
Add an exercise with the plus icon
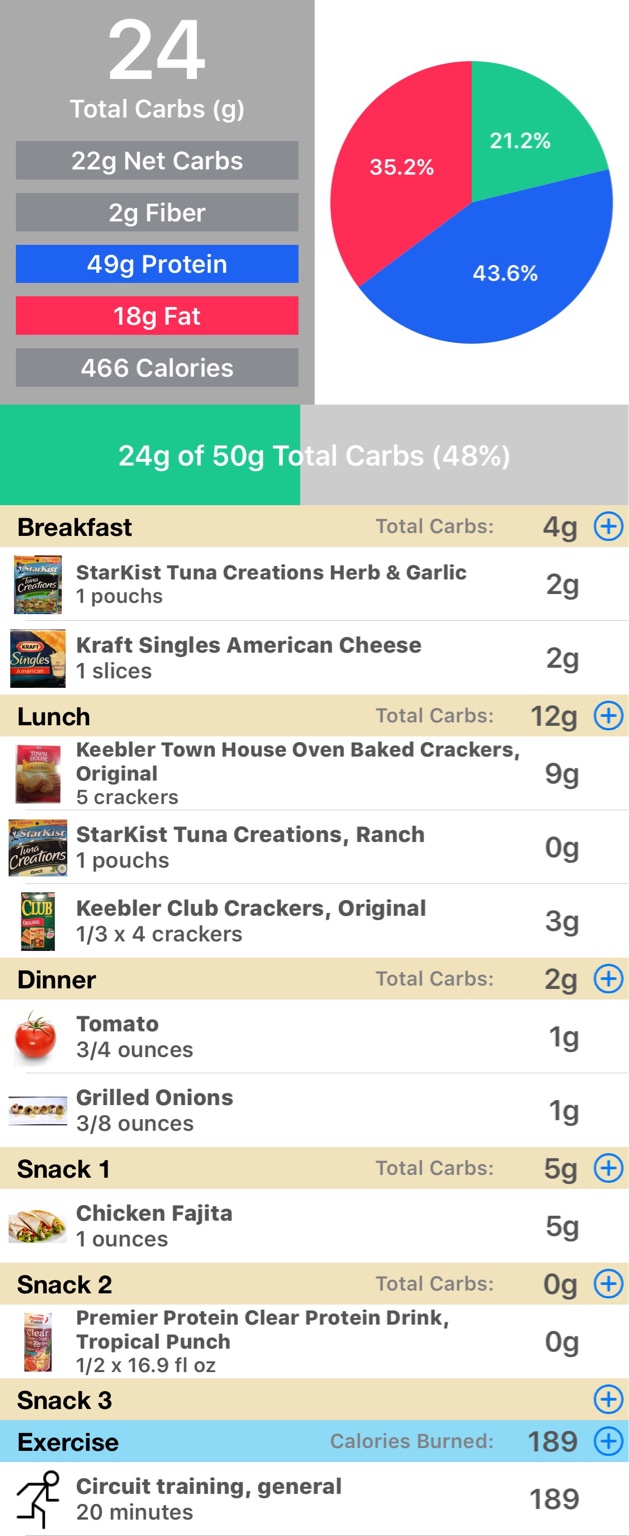(608, 1441)
